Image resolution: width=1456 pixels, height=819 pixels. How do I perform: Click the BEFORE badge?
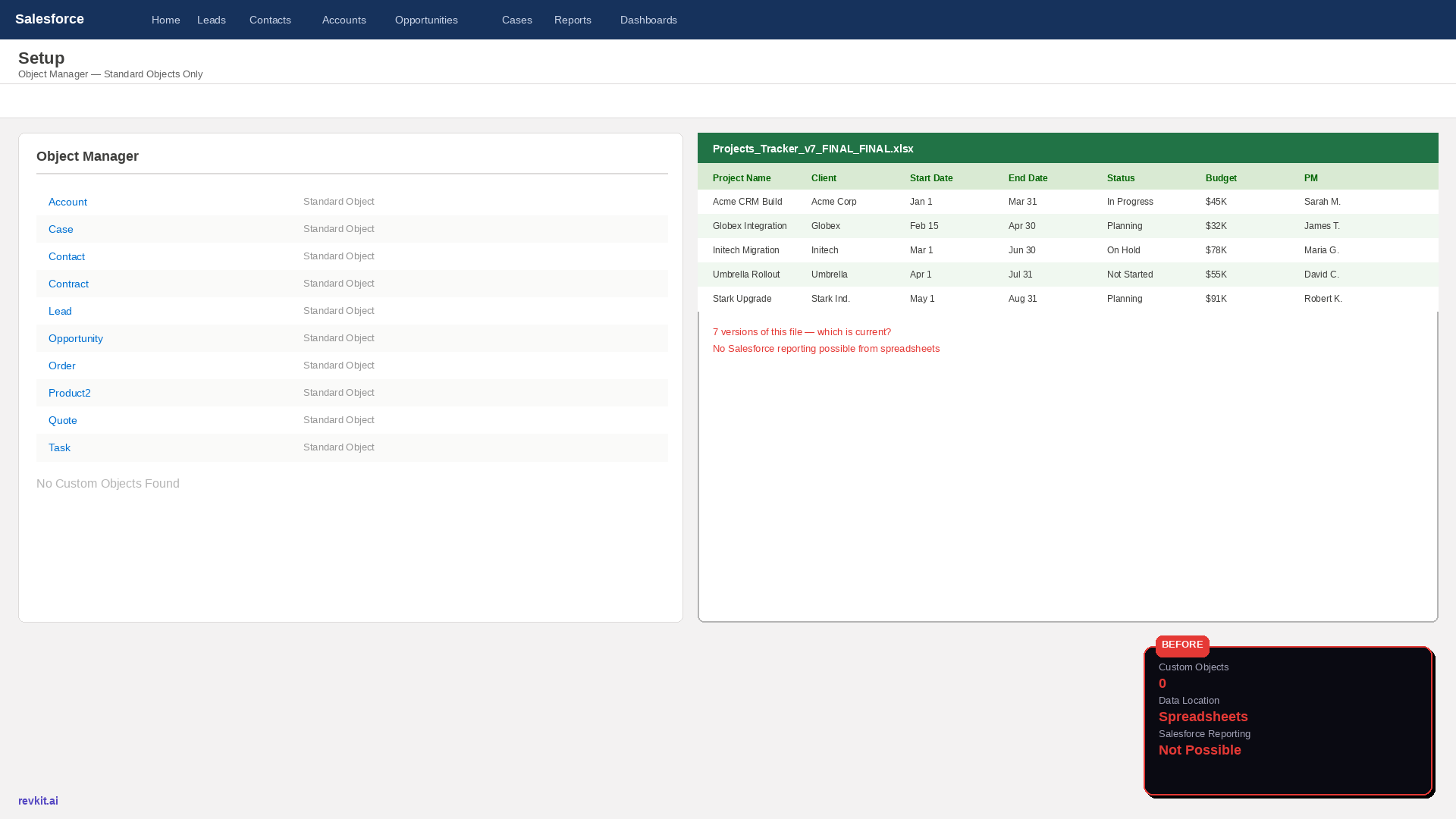[x=1182, y=645]
